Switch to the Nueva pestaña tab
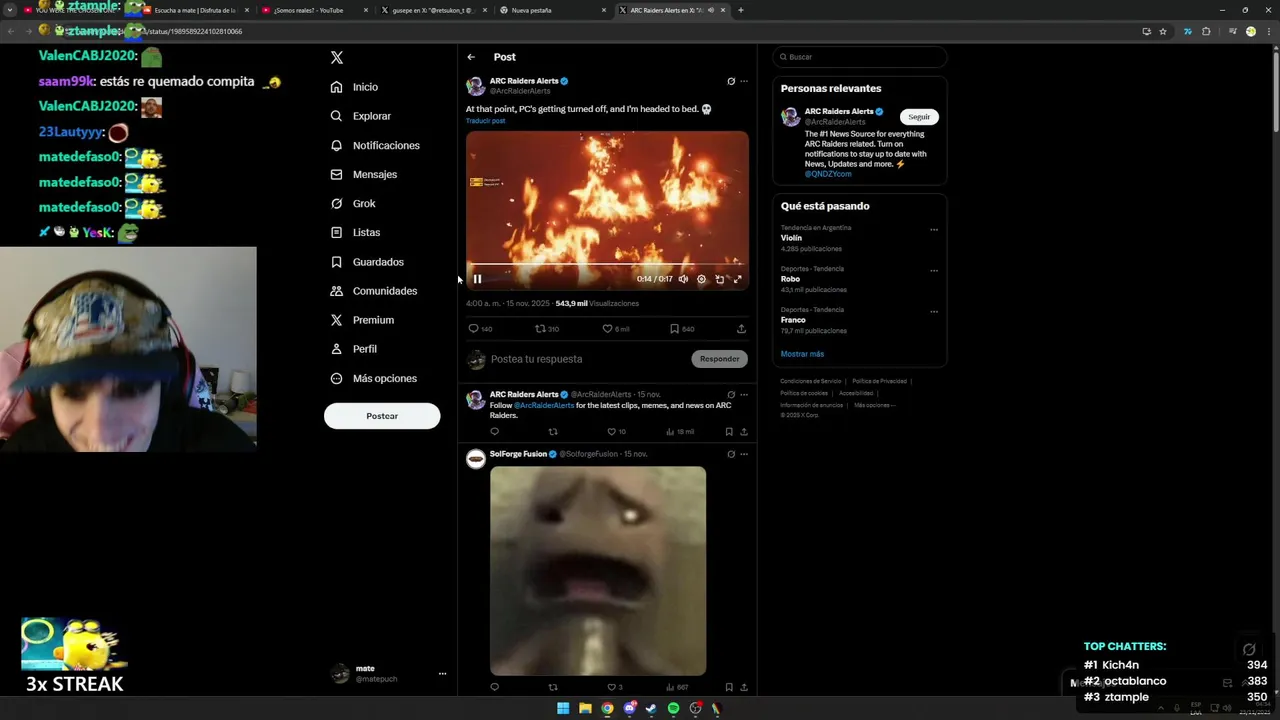Image resolution: width=1280 pixels, height=720 pixels. pyautogui.click(x=548, y=10)
